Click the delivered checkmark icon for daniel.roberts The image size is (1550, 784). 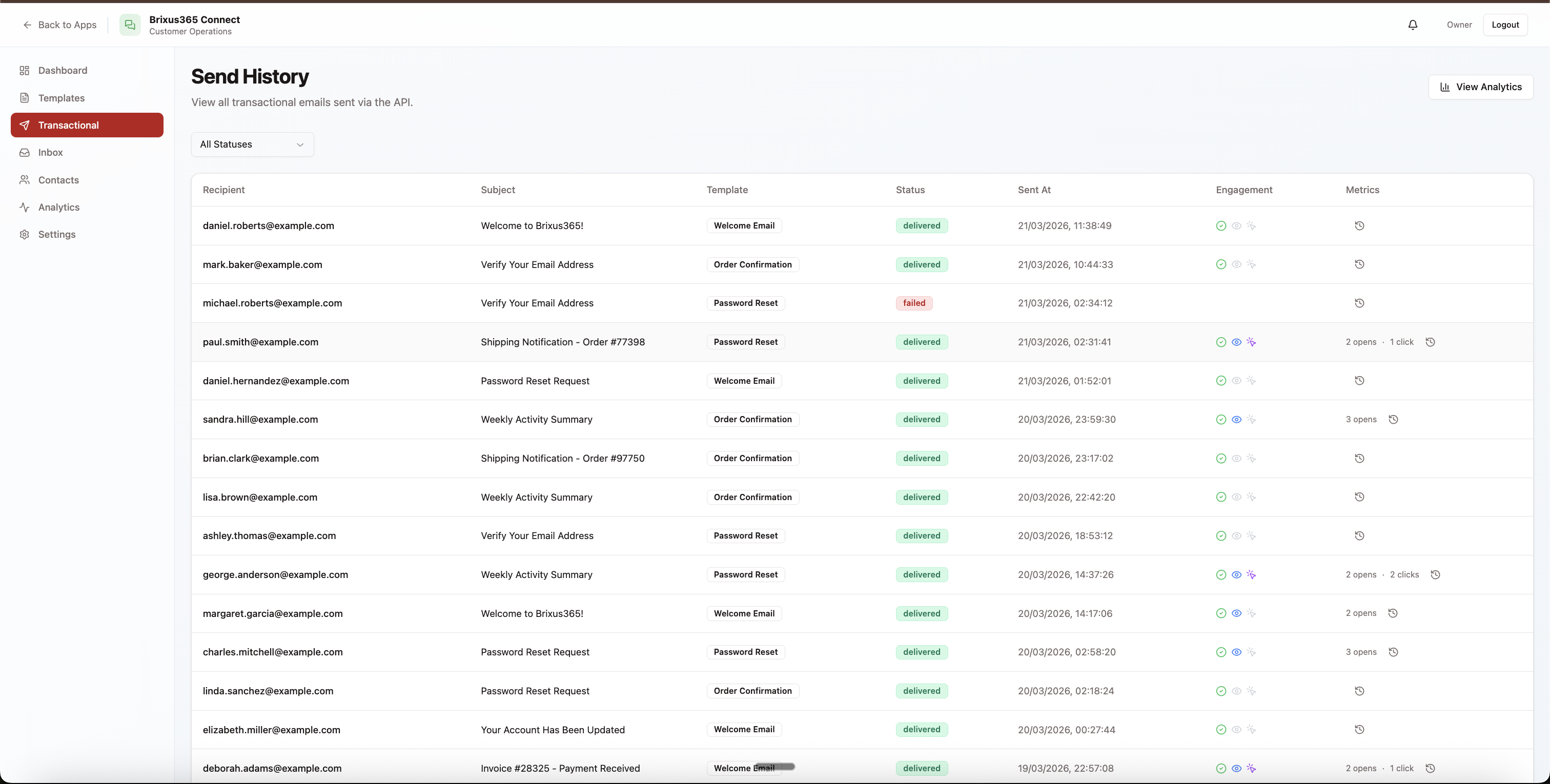pyautogui.click(x=1221, y=225)
